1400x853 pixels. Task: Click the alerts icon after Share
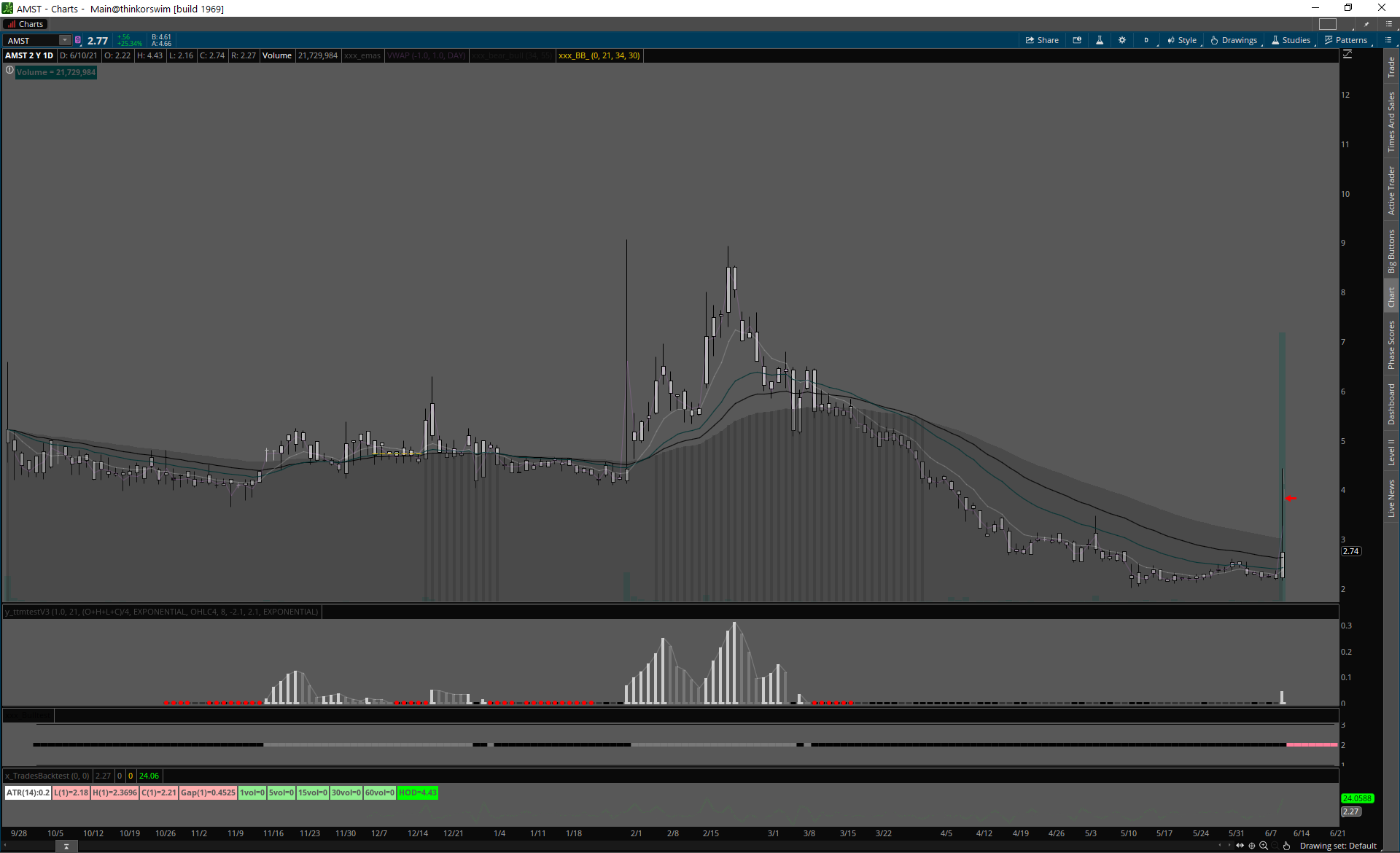[1077, 40]
